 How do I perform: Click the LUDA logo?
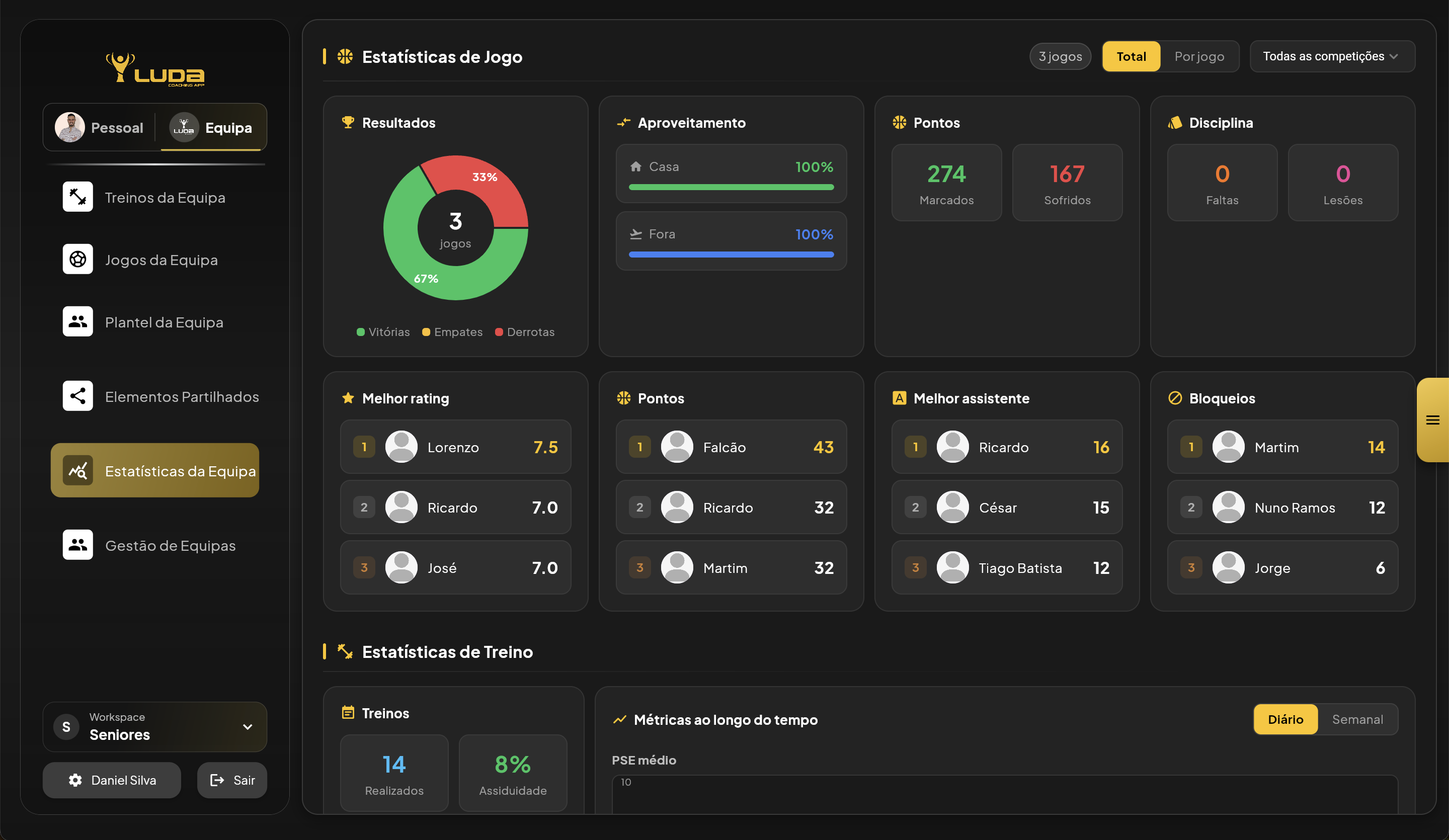point(155,69)
